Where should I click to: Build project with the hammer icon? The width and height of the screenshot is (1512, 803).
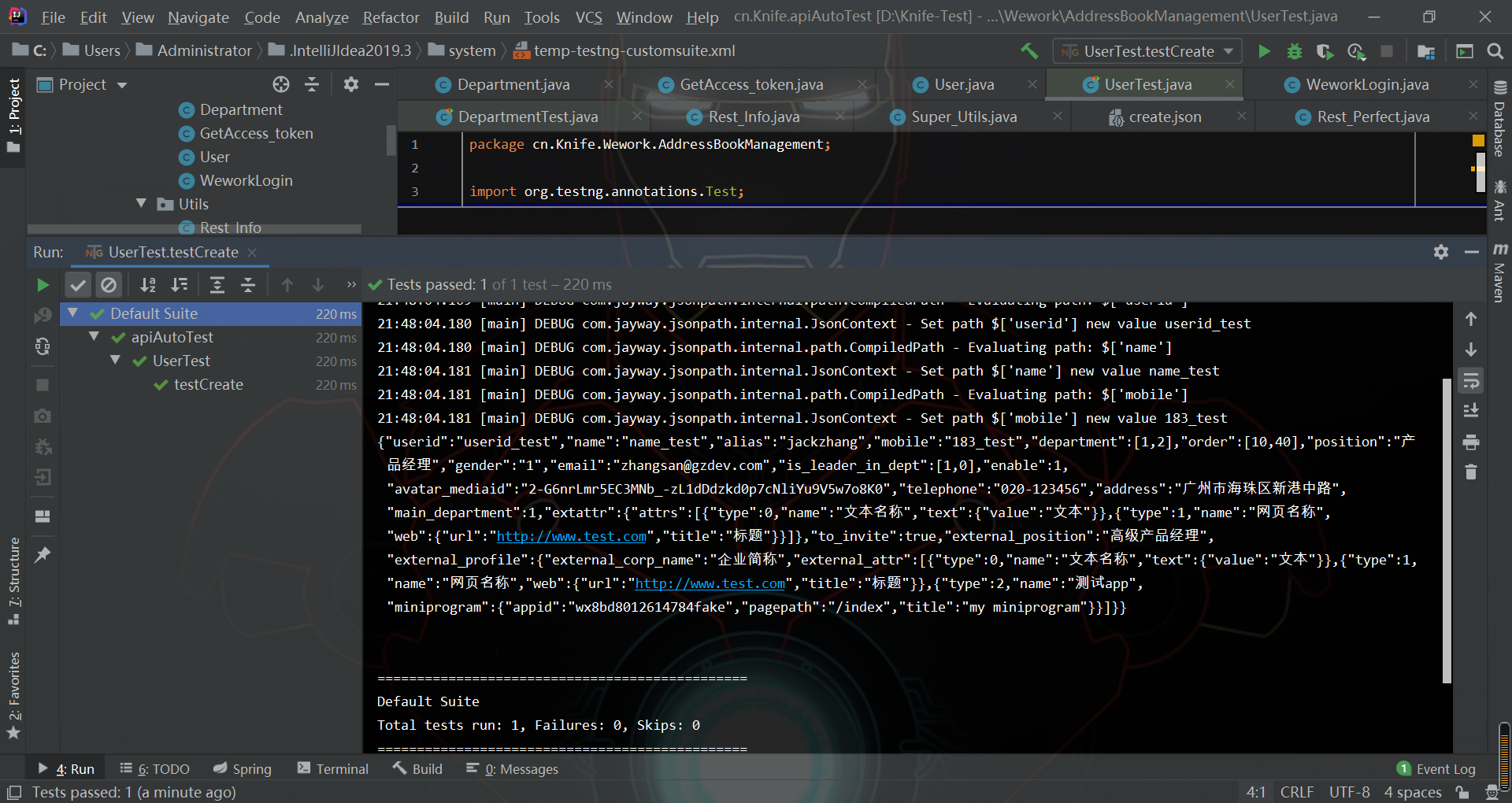[1029, 51]
